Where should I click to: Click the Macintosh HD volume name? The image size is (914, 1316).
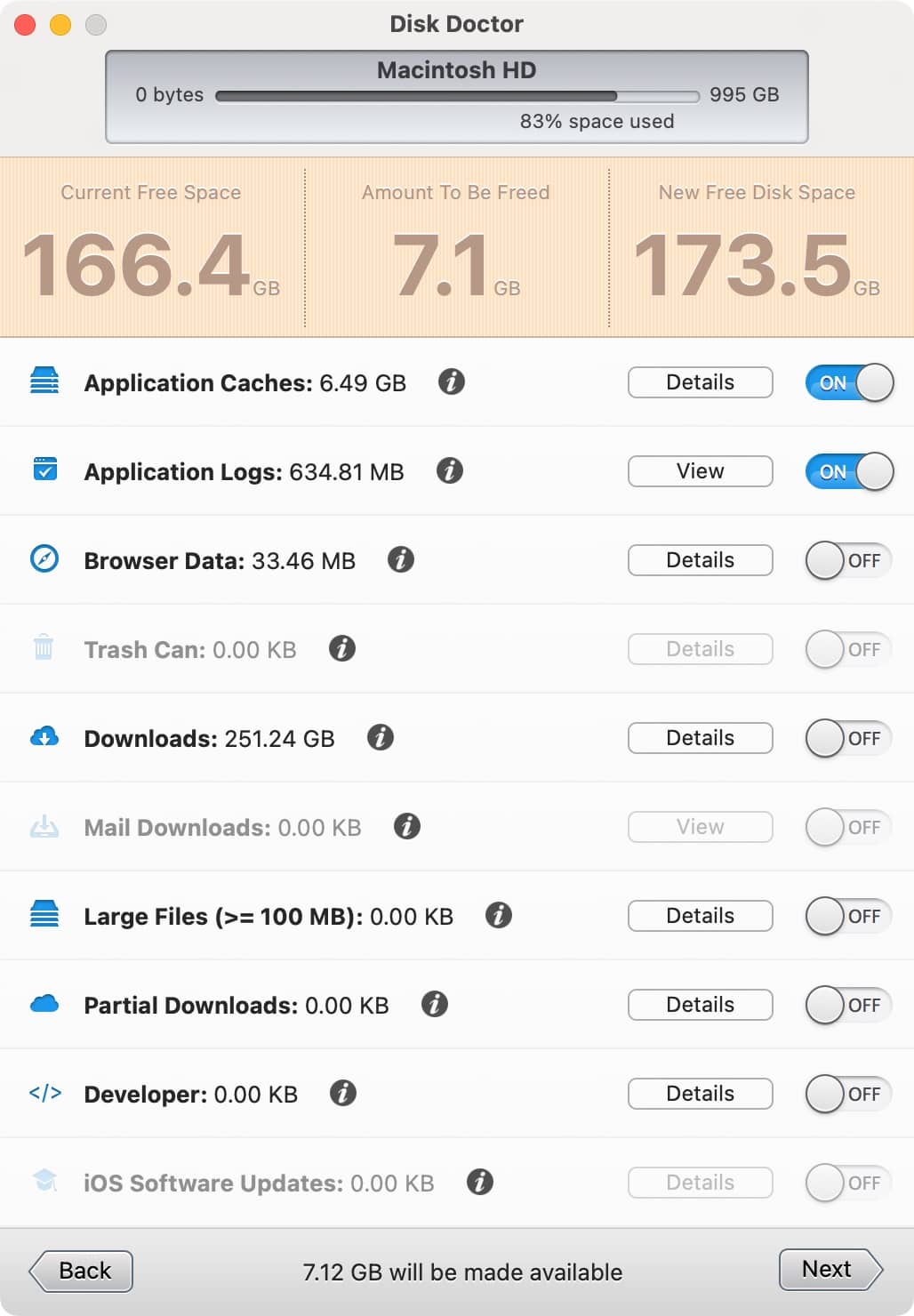tap(457, 69)
